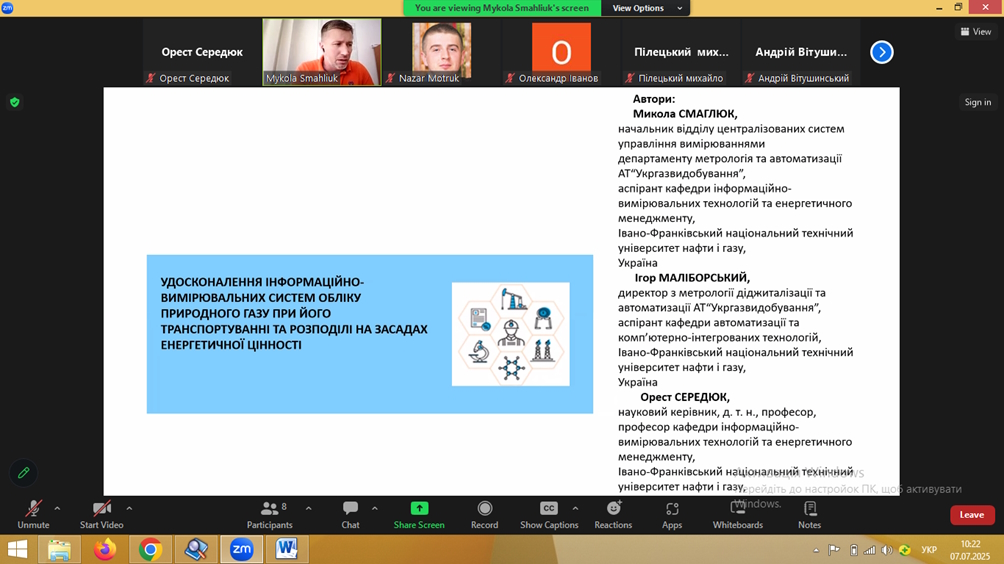This screenshot has width=1004, height=564.
Task: Click the Sign in button
Action: pos(977,102)
